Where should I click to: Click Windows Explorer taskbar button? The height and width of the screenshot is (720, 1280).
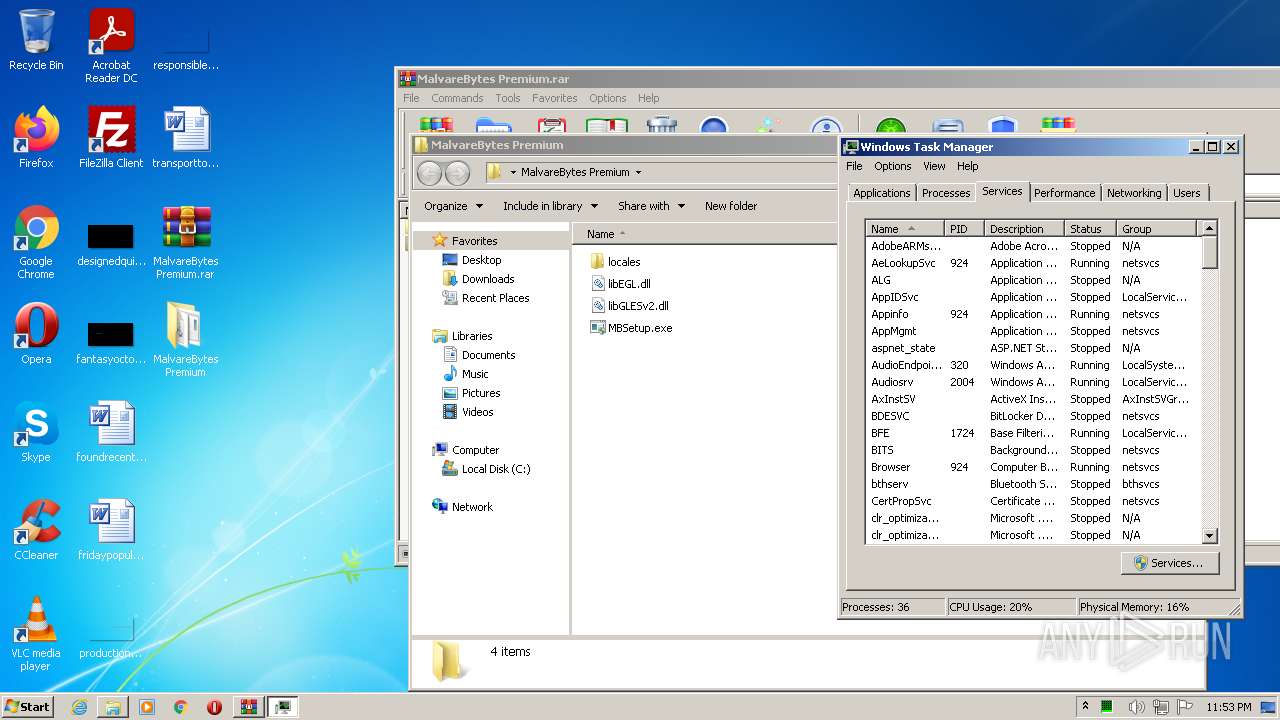click(x=113, y=707)
